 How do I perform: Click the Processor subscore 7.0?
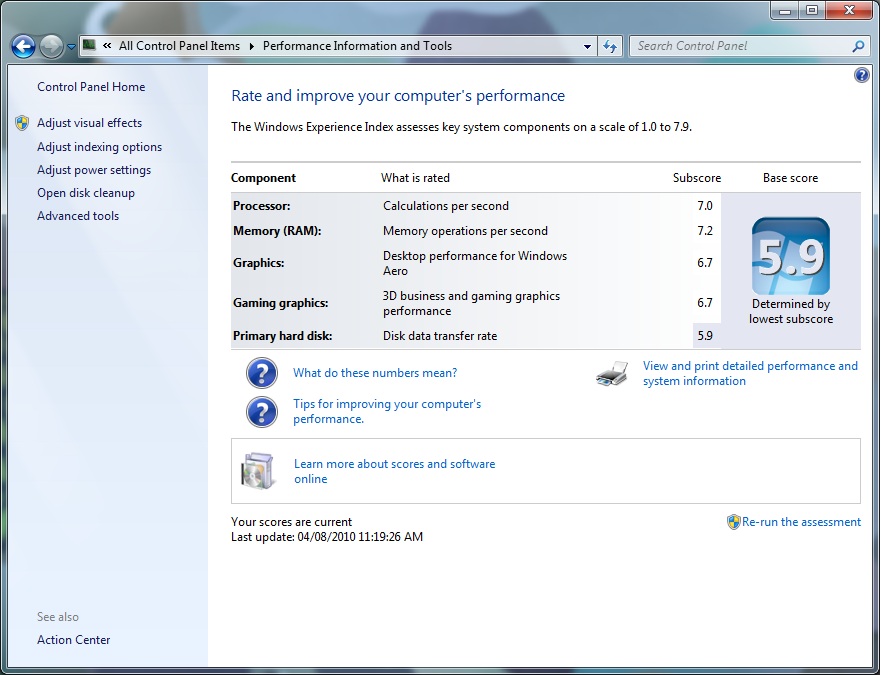(705, 206)
